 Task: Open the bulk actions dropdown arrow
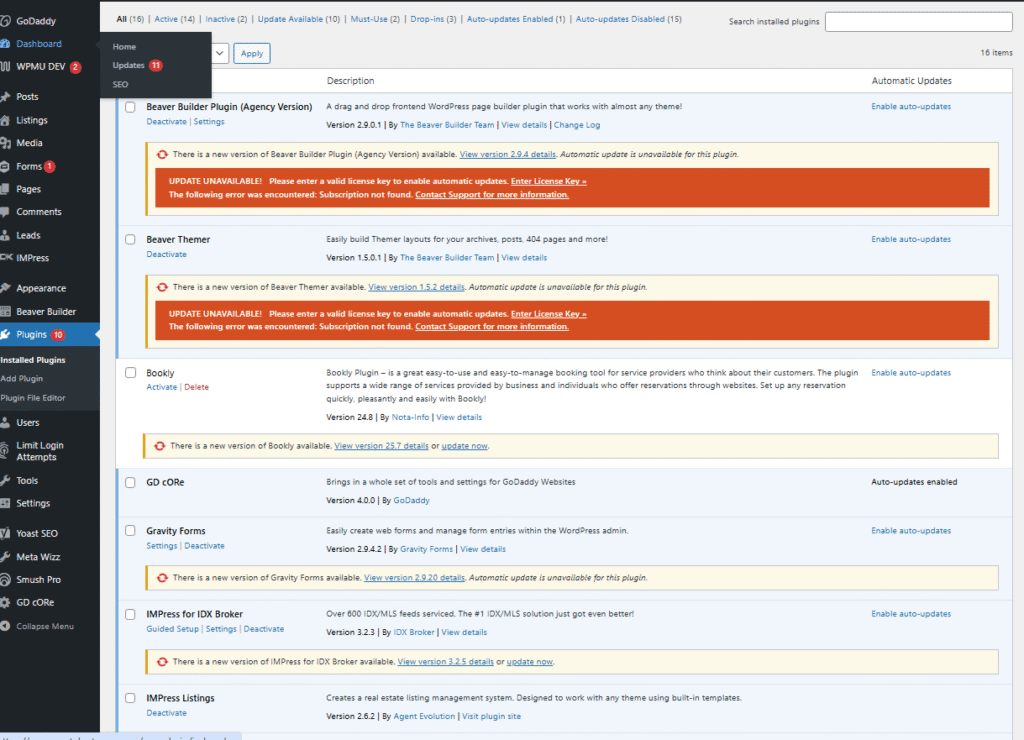click(220, 54)
